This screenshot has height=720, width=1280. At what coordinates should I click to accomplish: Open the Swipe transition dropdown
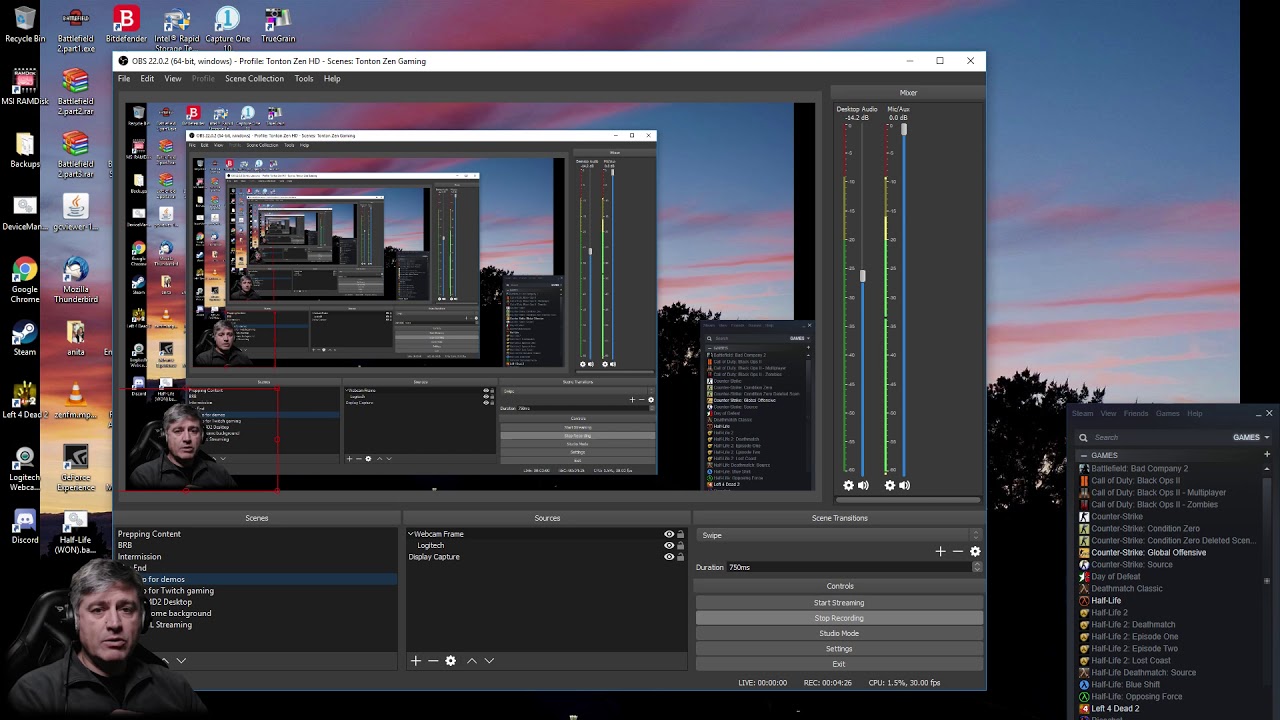coord(840,535)
